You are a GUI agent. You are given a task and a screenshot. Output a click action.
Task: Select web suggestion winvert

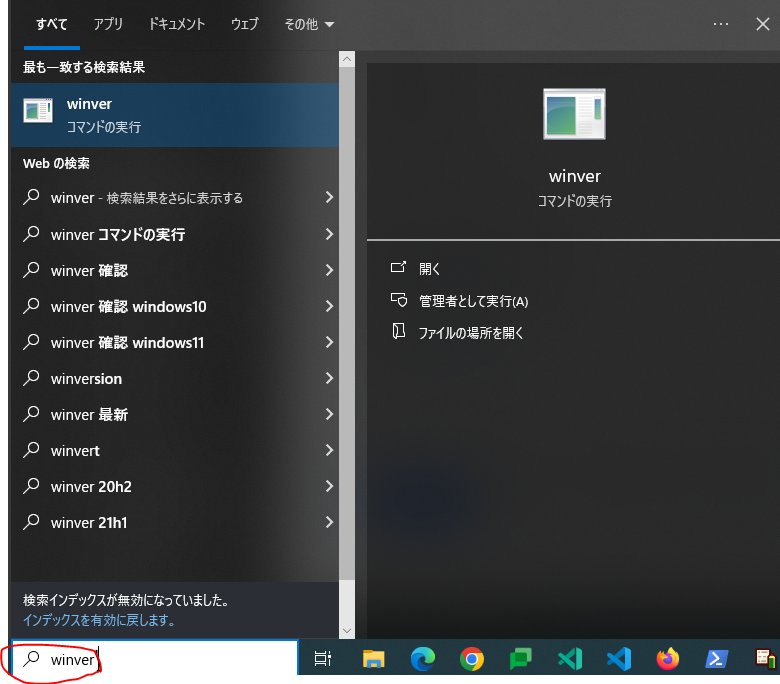(x=174, y=450)
